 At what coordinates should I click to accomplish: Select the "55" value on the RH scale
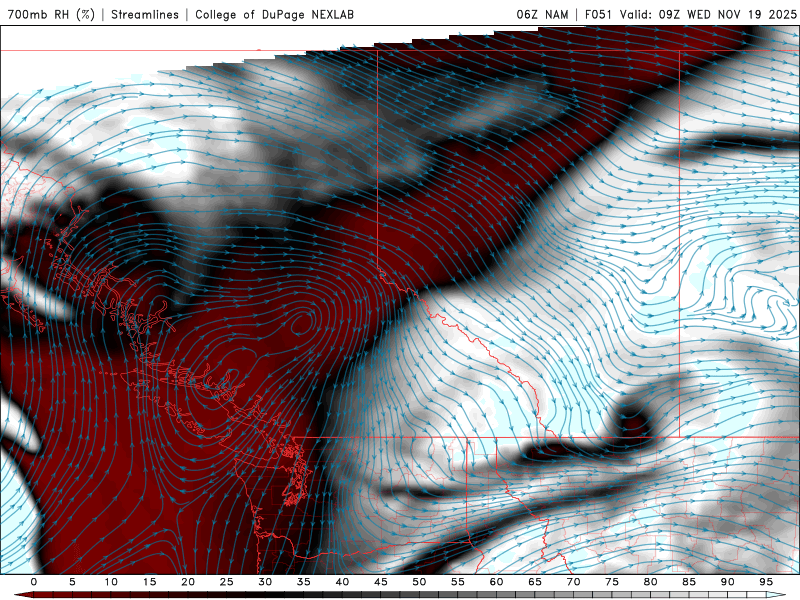coord(458,582)
